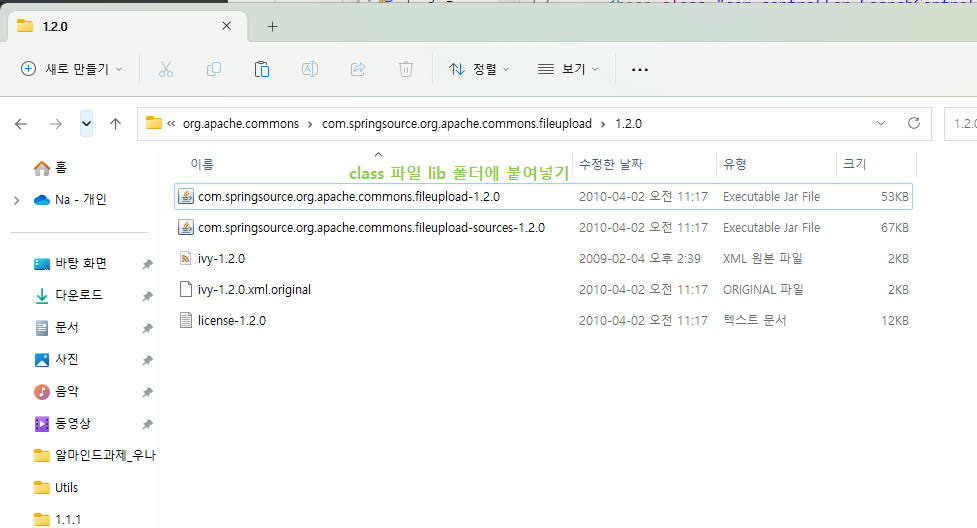977x528 pixels.
Task: Open 다운로드 folder in sidebar
Action: click(68, 295)
